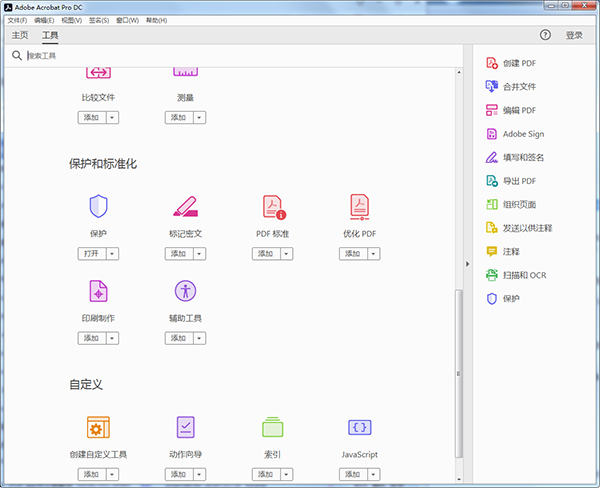
Task: Click the help question mark icon
Action: click(x=545, y=35)
